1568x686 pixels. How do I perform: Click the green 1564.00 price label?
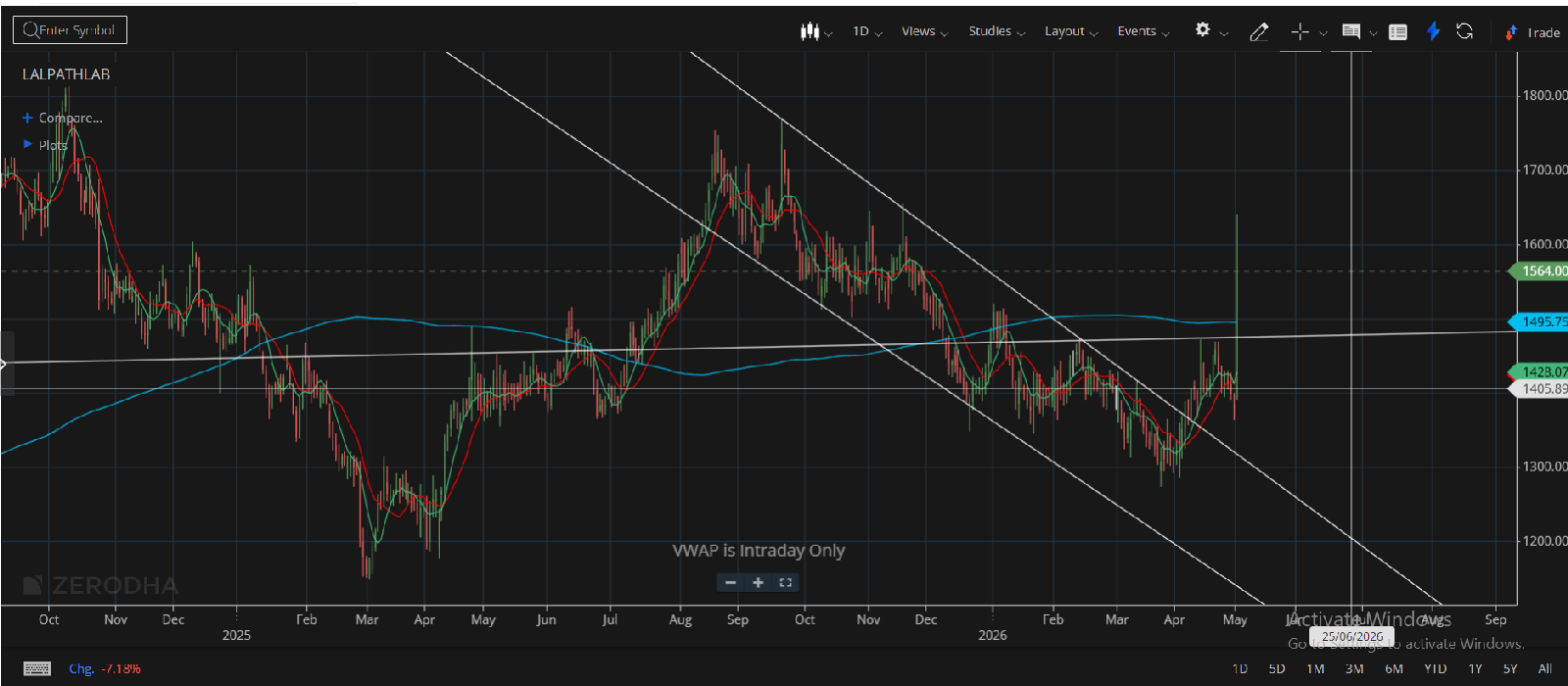1540,271
